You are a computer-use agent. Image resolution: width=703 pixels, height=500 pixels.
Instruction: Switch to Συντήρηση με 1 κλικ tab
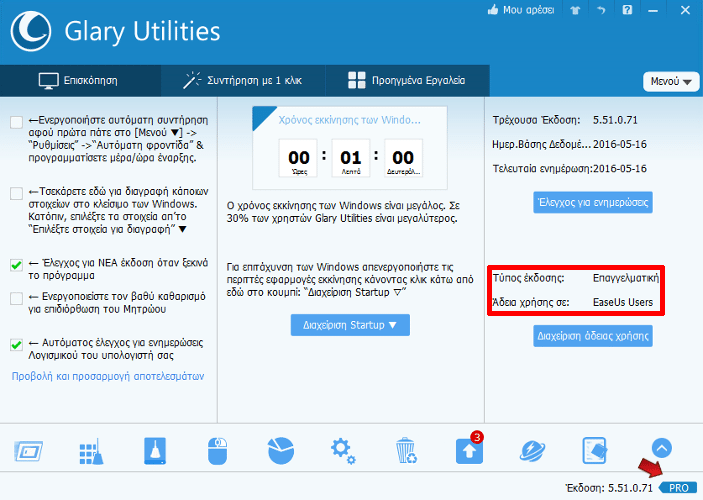(x=243, y=81)
